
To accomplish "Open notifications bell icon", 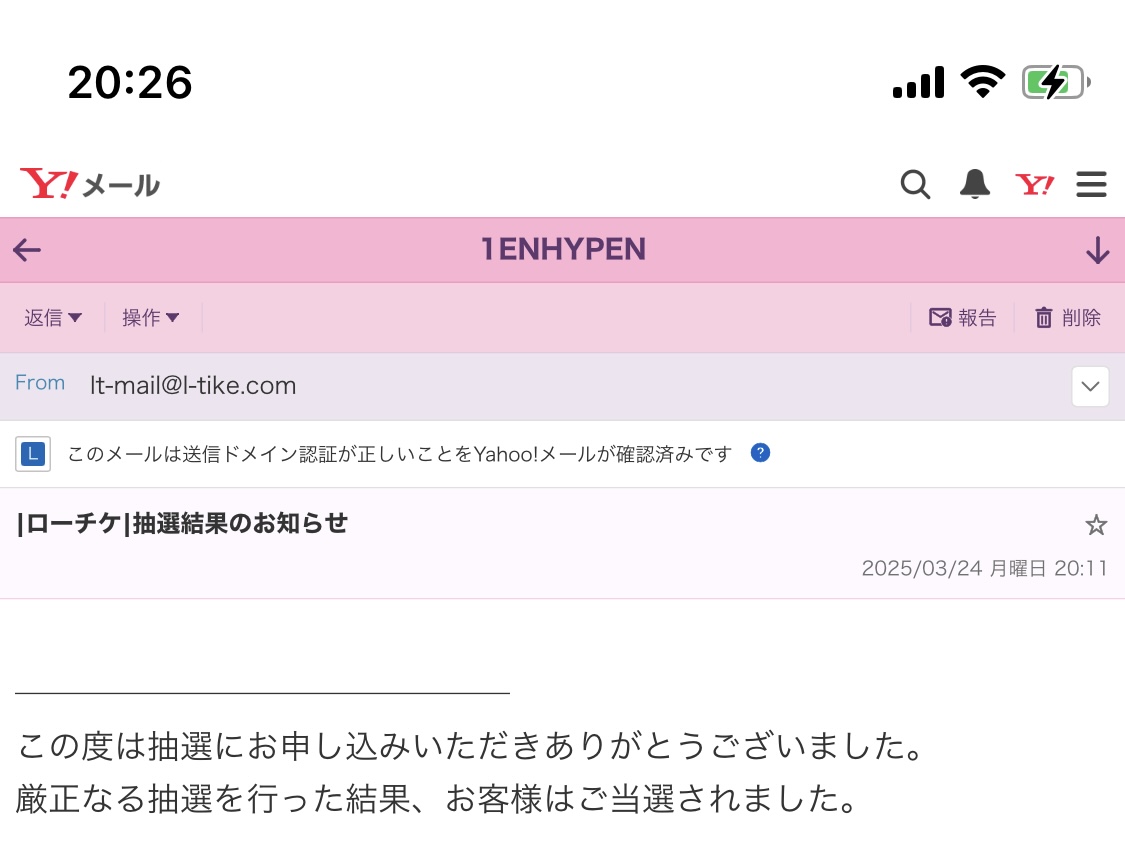I will click(x=974, y=184).
